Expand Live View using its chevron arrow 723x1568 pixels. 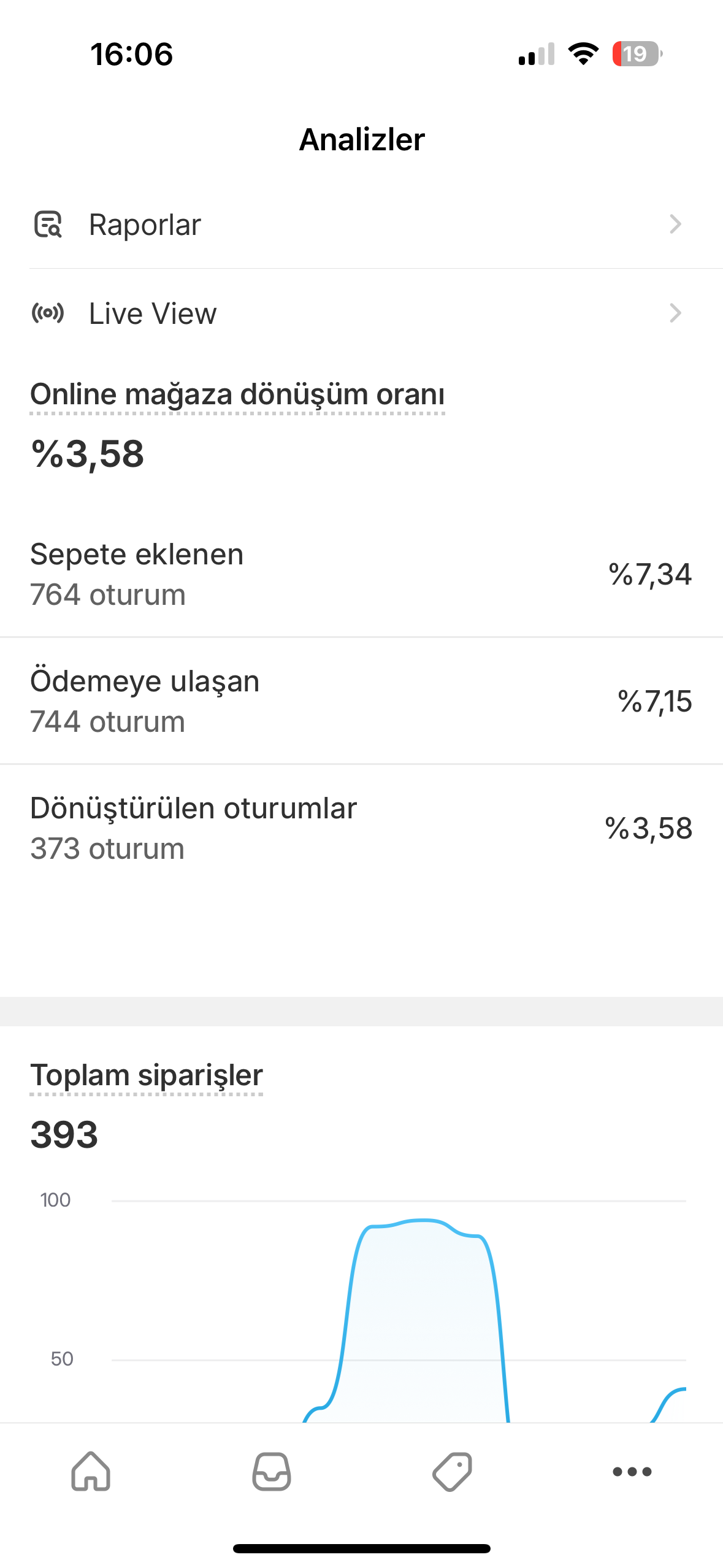(675, 313)
